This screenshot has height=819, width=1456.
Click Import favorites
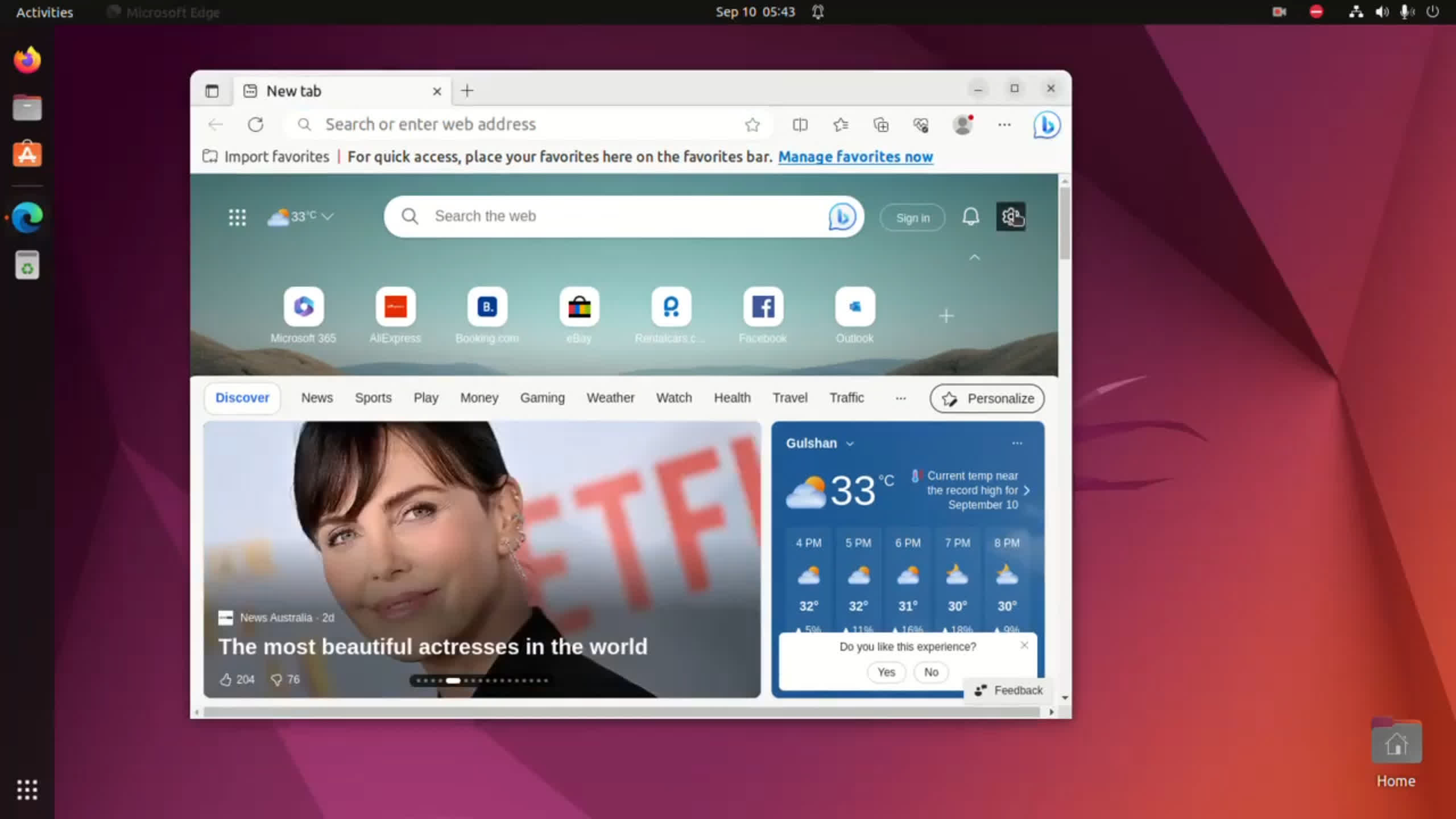click(x=266, y=157)
